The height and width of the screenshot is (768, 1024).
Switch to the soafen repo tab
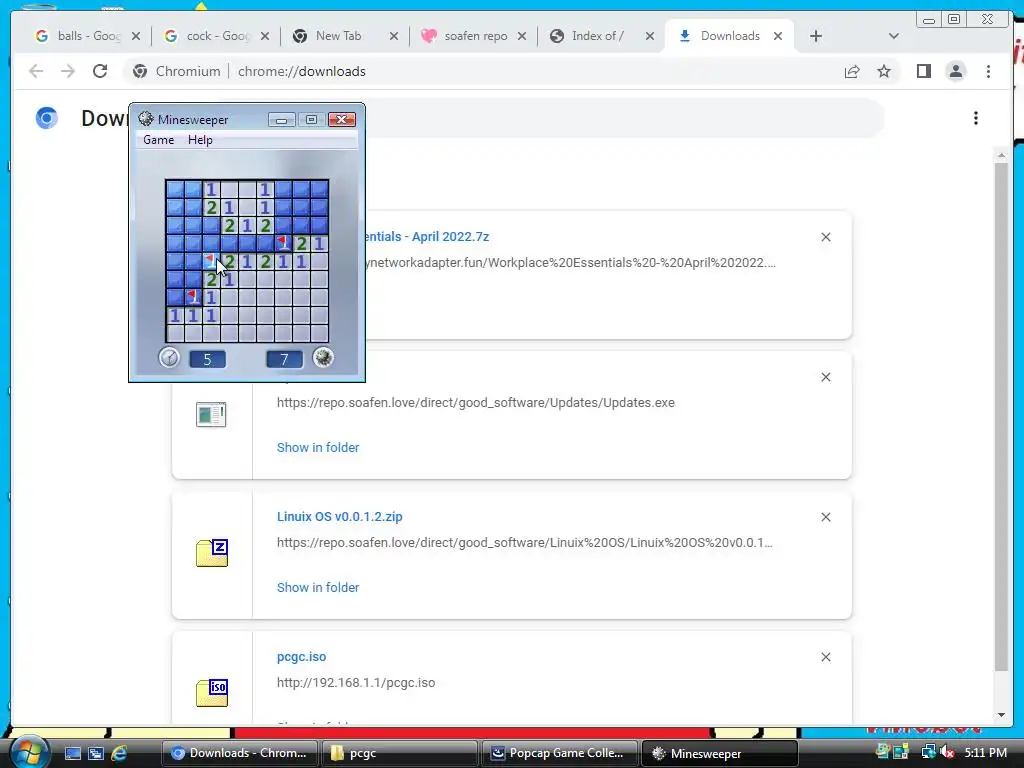pyautogui.click(x=475, y=36)
